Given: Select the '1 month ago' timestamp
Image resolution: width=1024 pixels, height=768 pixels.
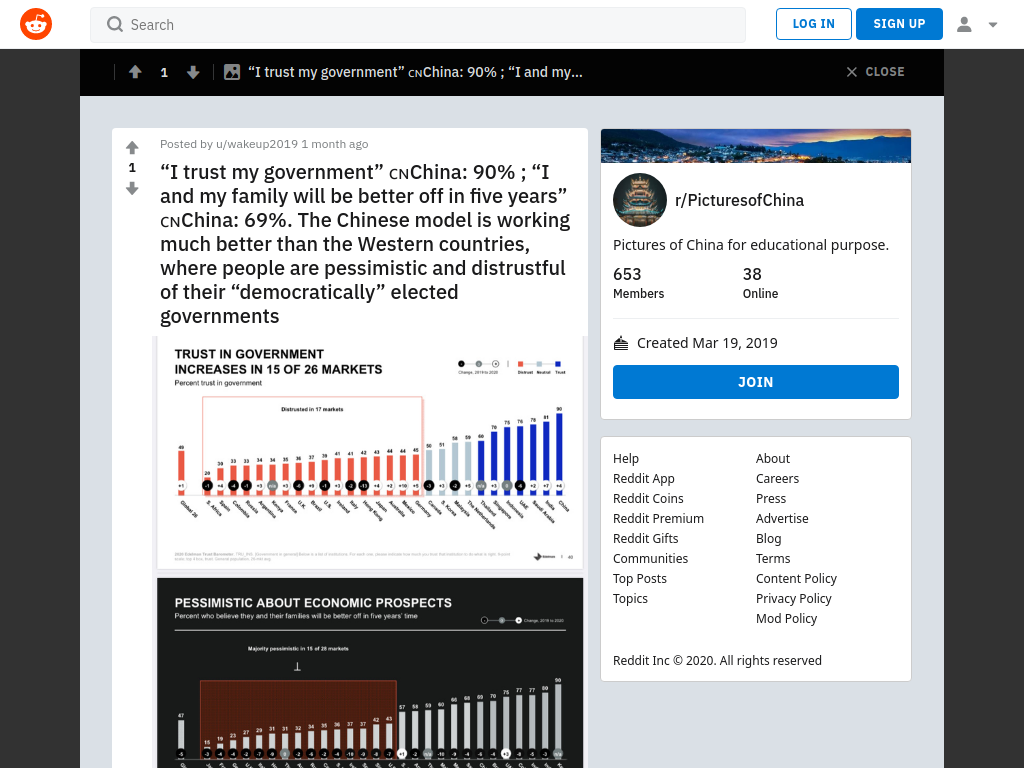Looking at the screenshot, I should coord(334,144).
